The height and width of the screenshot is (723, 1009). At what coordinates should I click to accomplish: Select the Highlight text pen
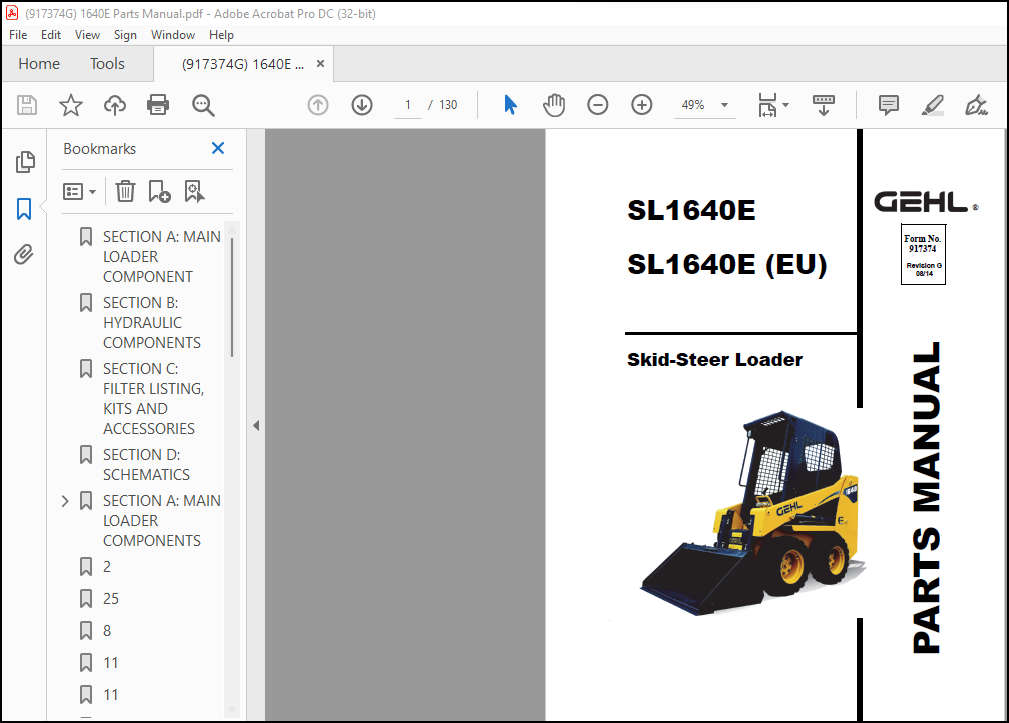pos(932,105)
